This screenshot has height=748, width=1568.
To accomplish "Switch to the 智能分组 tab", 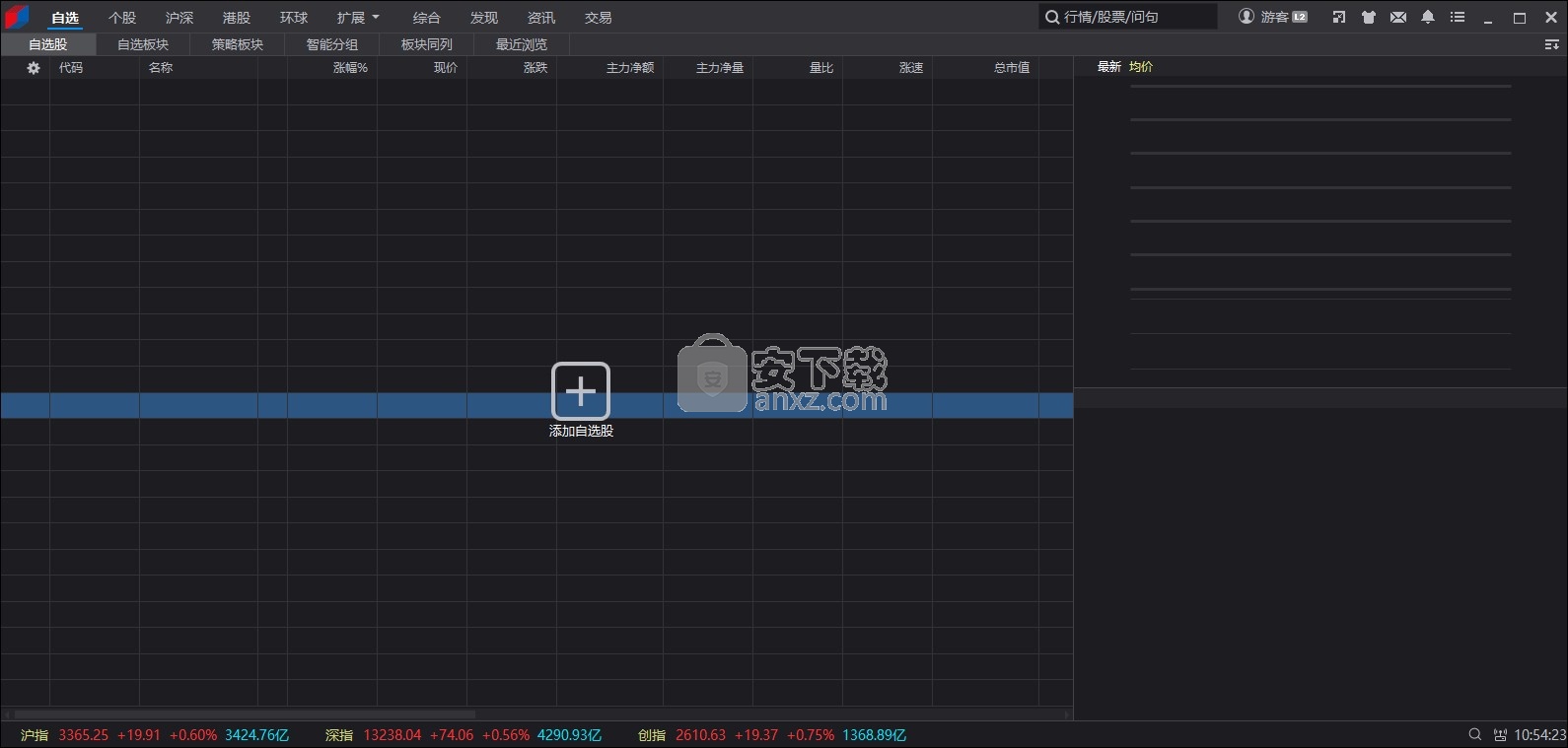I will coord(332,44).
